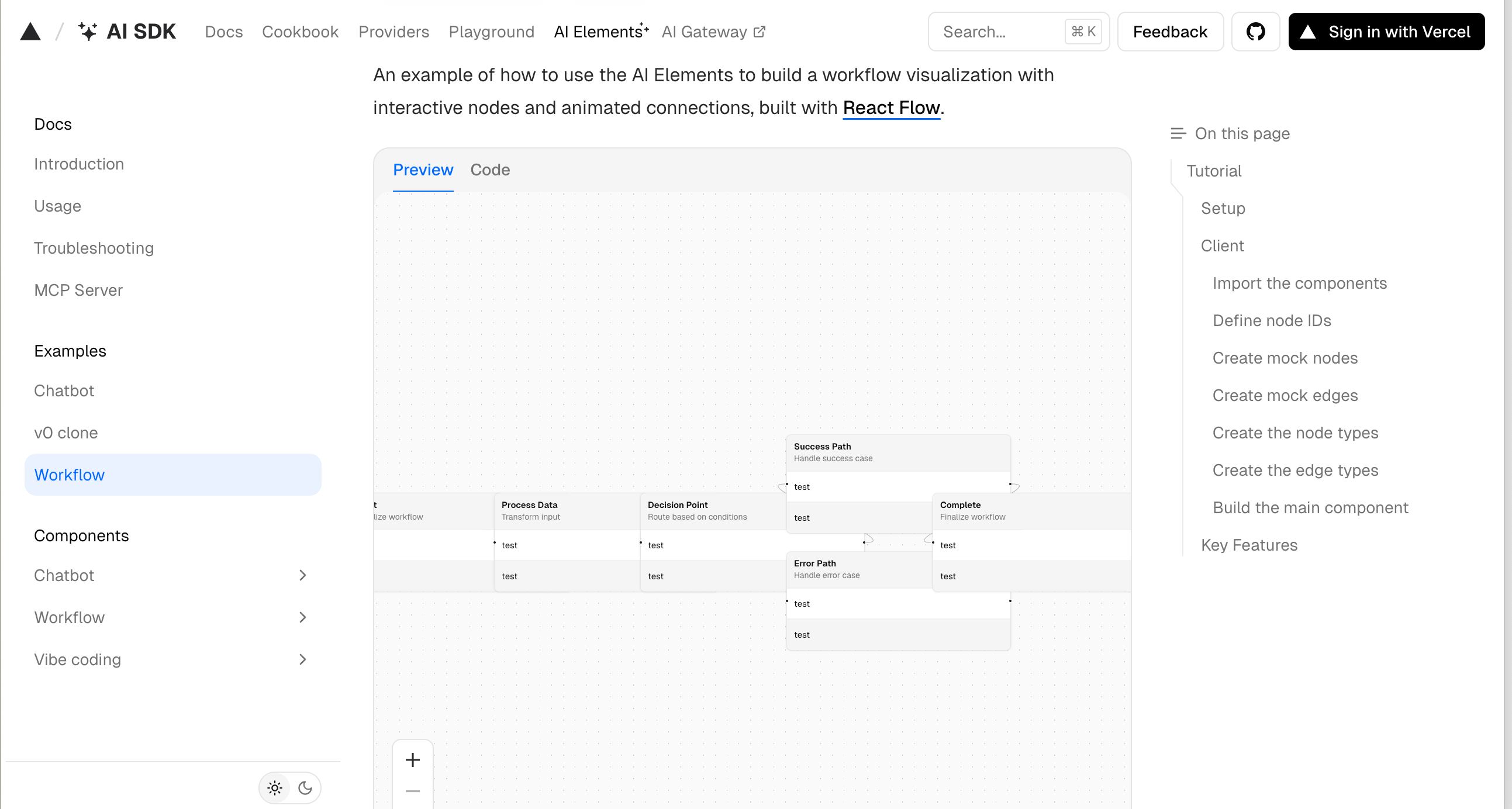
Task: Expand the Workflow components chevron
Action: click(302, 618)
